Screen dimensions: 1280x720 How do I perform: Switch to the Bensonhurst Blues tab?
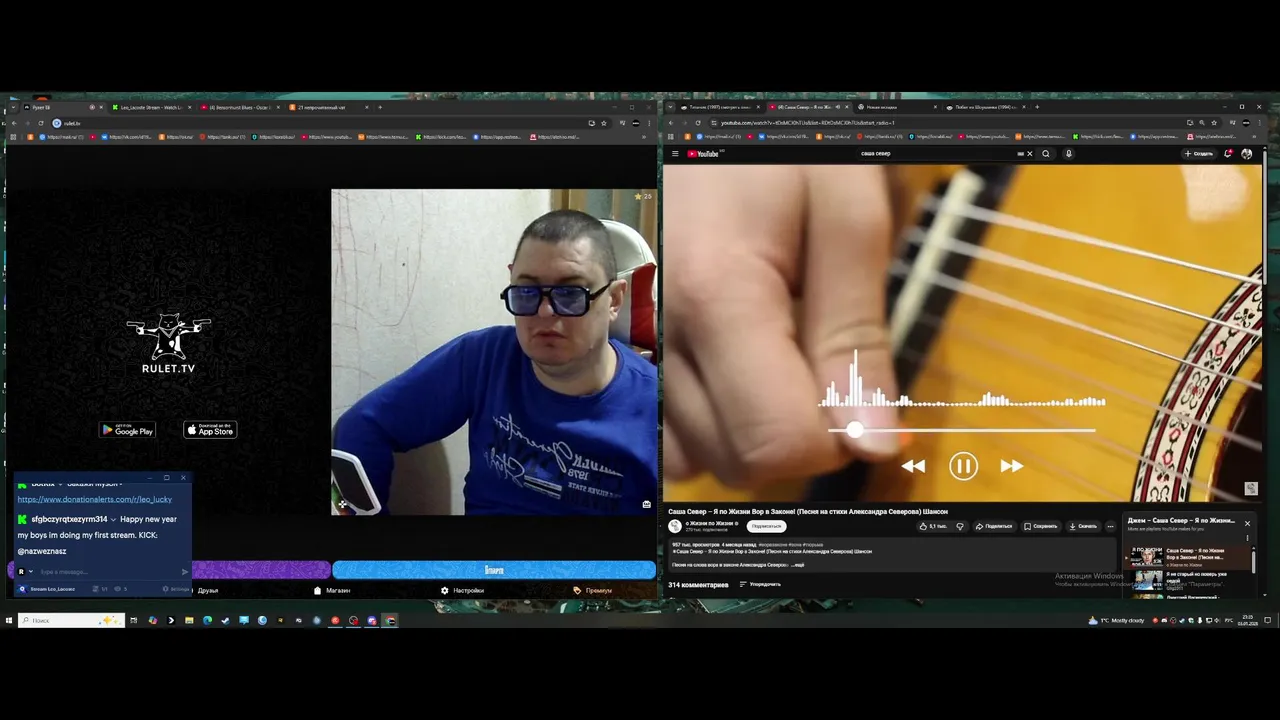[x=240, y=107]
